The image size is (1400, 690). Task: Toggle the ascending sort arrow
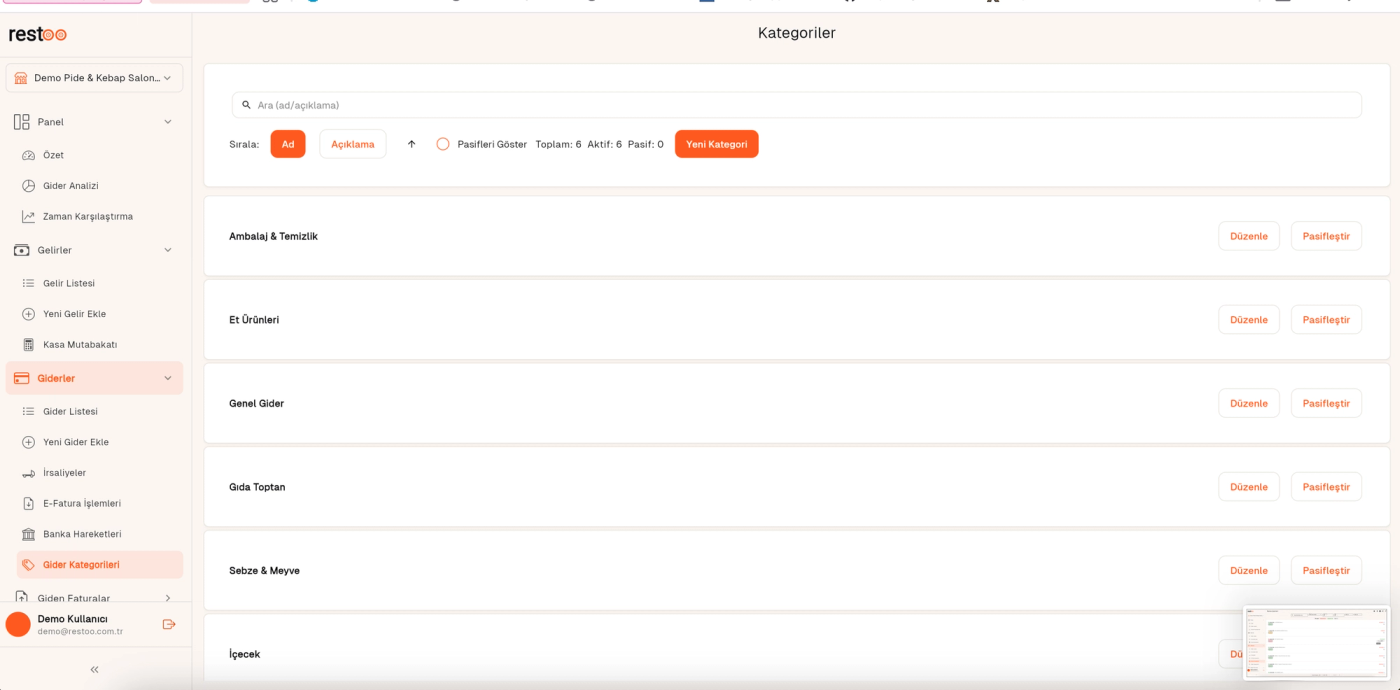(x=411, y=144)
